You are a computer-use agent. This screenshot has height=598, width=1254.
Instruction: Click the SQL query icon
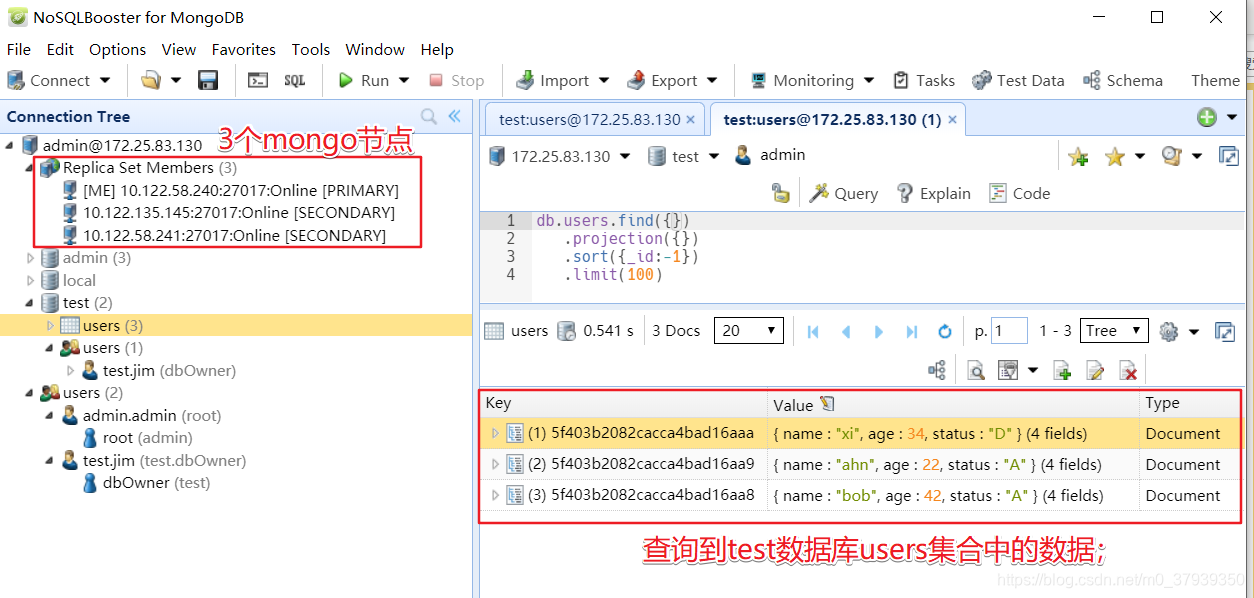click(x=295, y=80)
